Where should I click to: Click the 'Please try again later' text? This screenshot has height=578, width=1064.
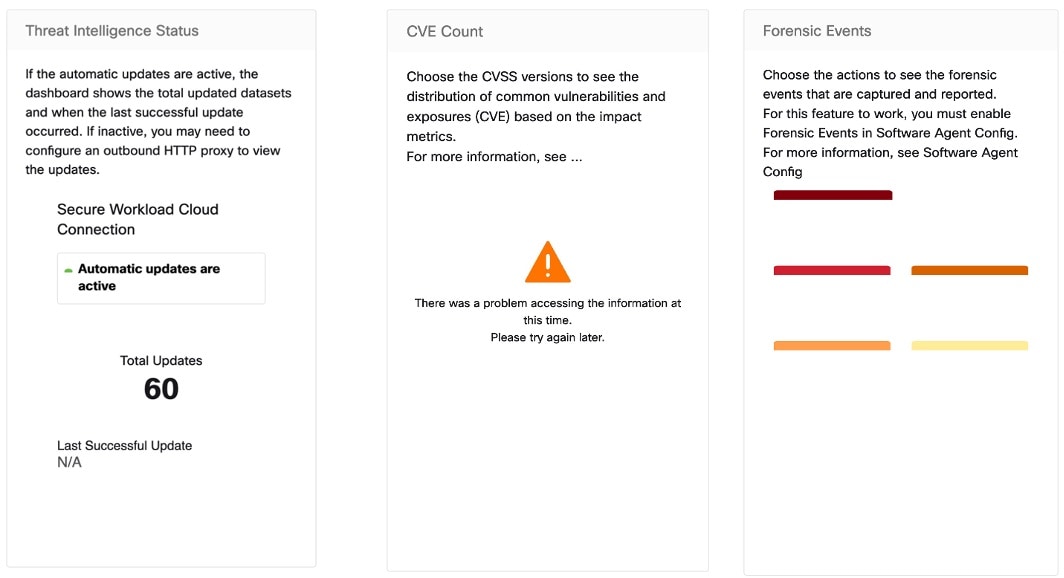click(x=548, y=337)
